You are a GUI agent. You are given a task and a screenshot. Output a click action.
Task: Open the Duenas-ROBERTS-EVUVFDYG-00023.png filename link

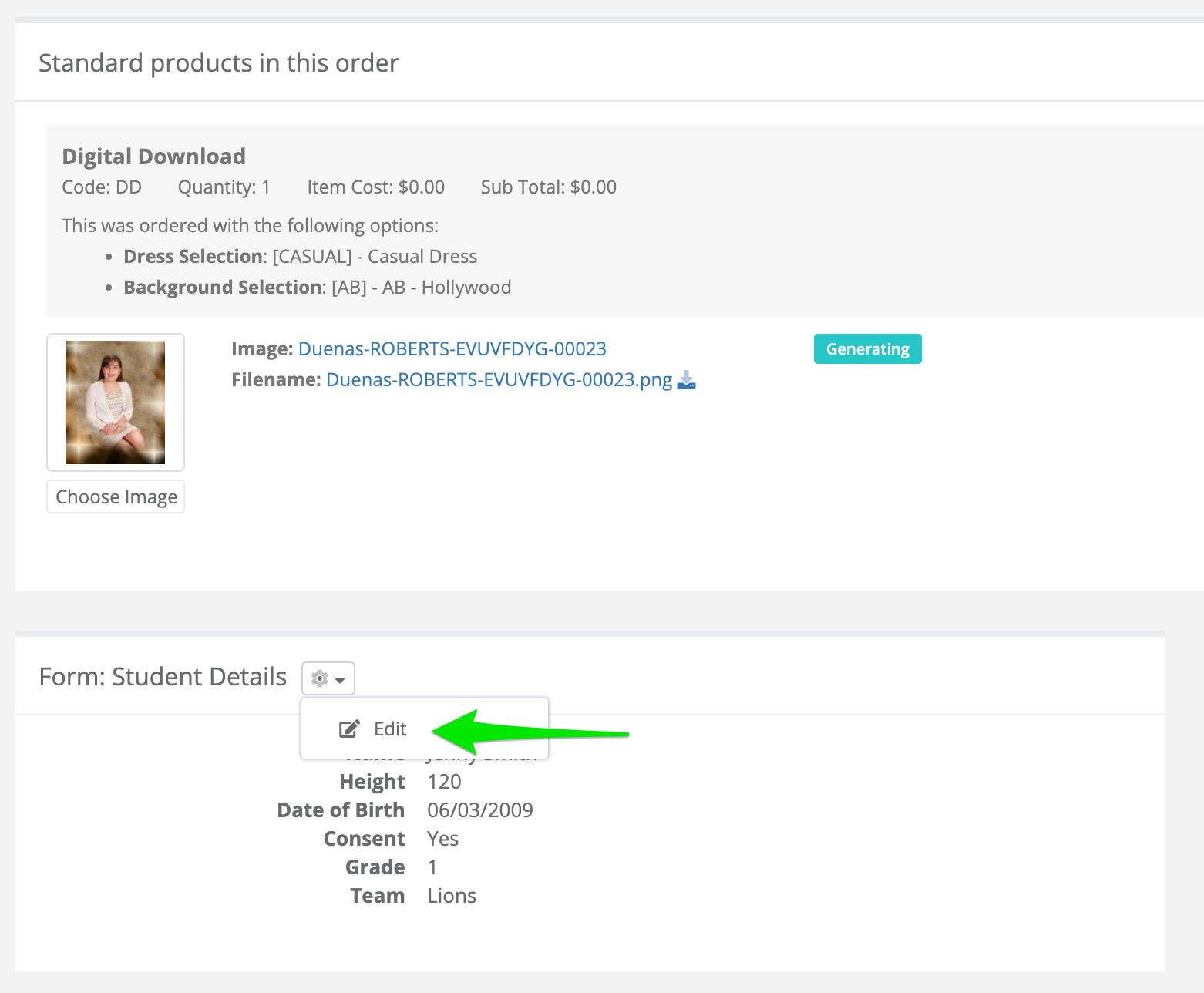(x=499, y=379)
